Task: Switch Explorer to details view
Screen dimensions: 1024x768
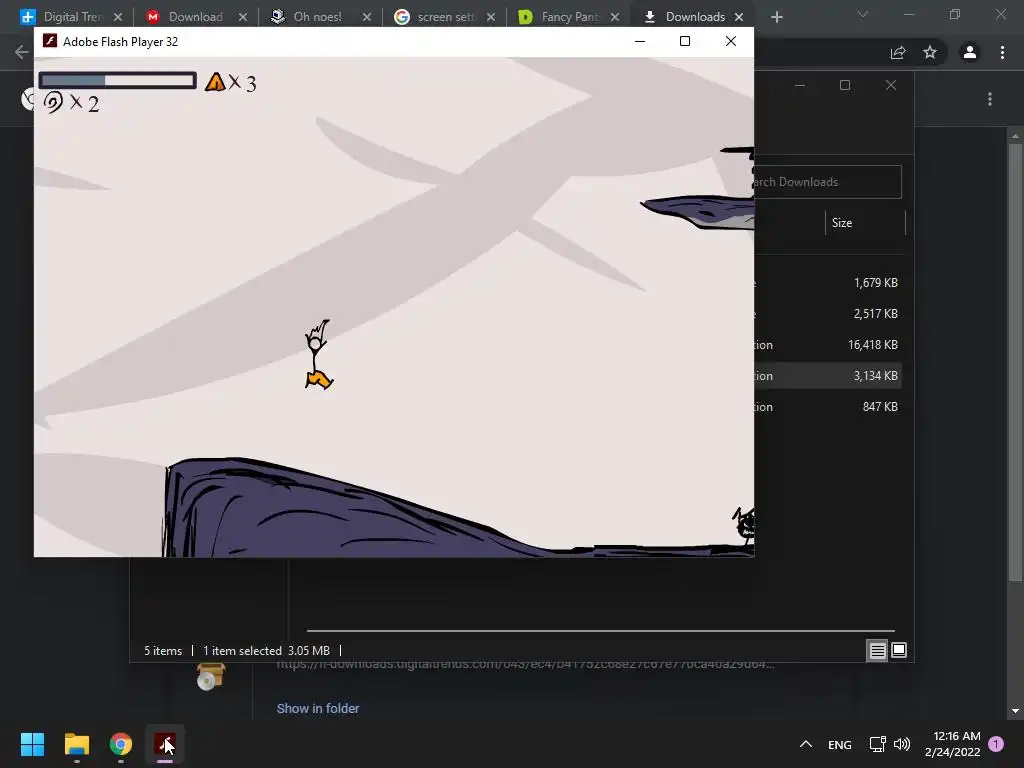Action: tap(877, 650)
